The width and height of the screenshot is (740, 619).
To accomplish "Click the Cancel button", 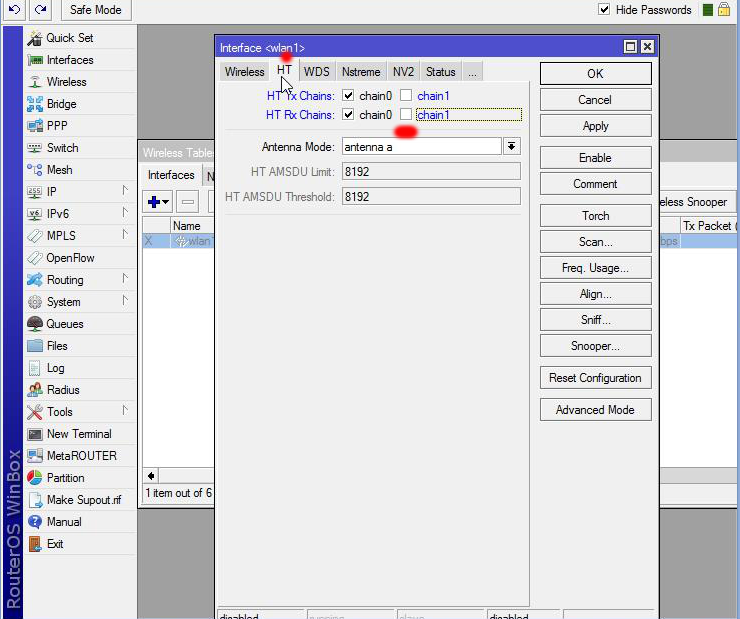I will click(x=596, y=100).
